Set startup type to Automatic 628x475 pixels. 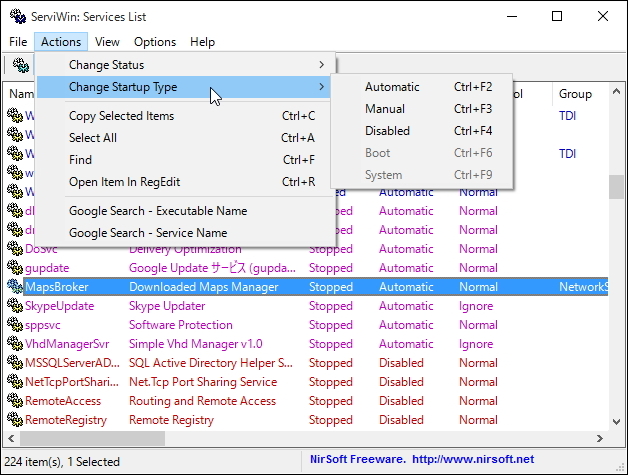point(422,87)
